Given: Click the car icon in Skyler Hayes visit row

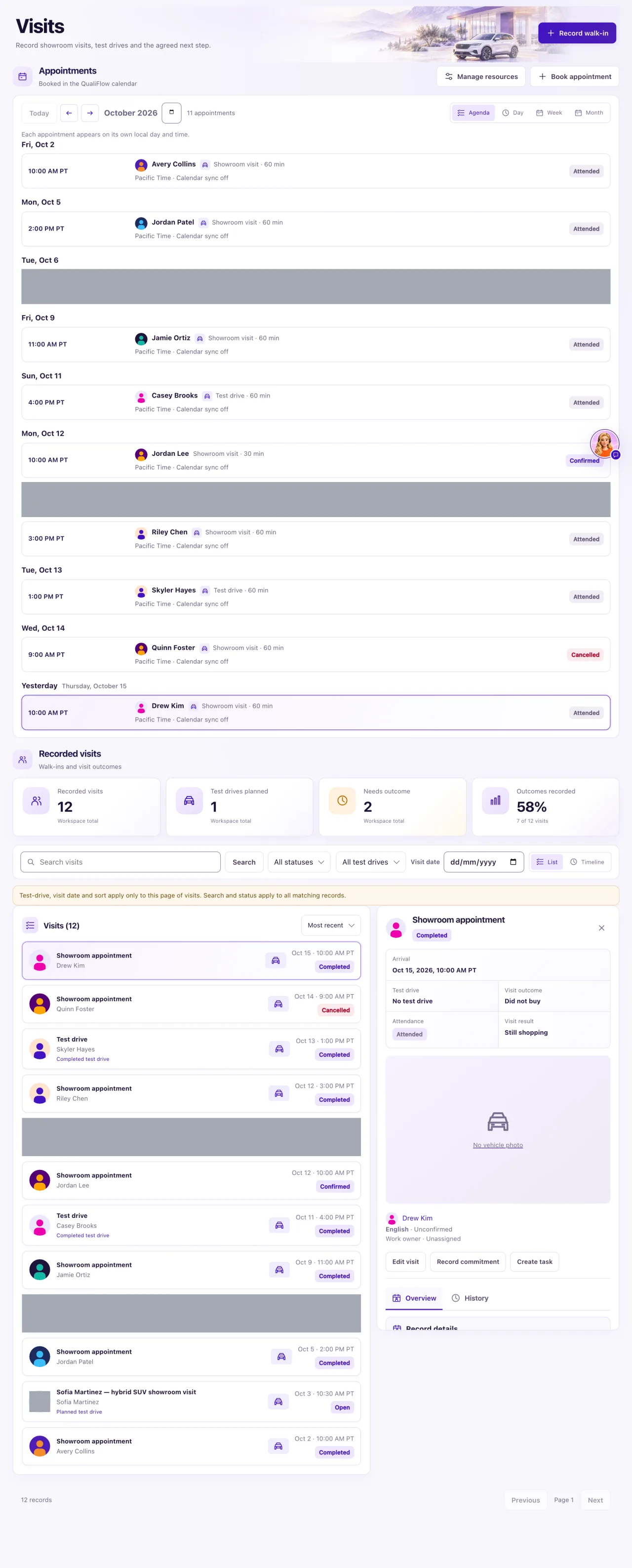Looking at the screenshot, I should 279,1048.
